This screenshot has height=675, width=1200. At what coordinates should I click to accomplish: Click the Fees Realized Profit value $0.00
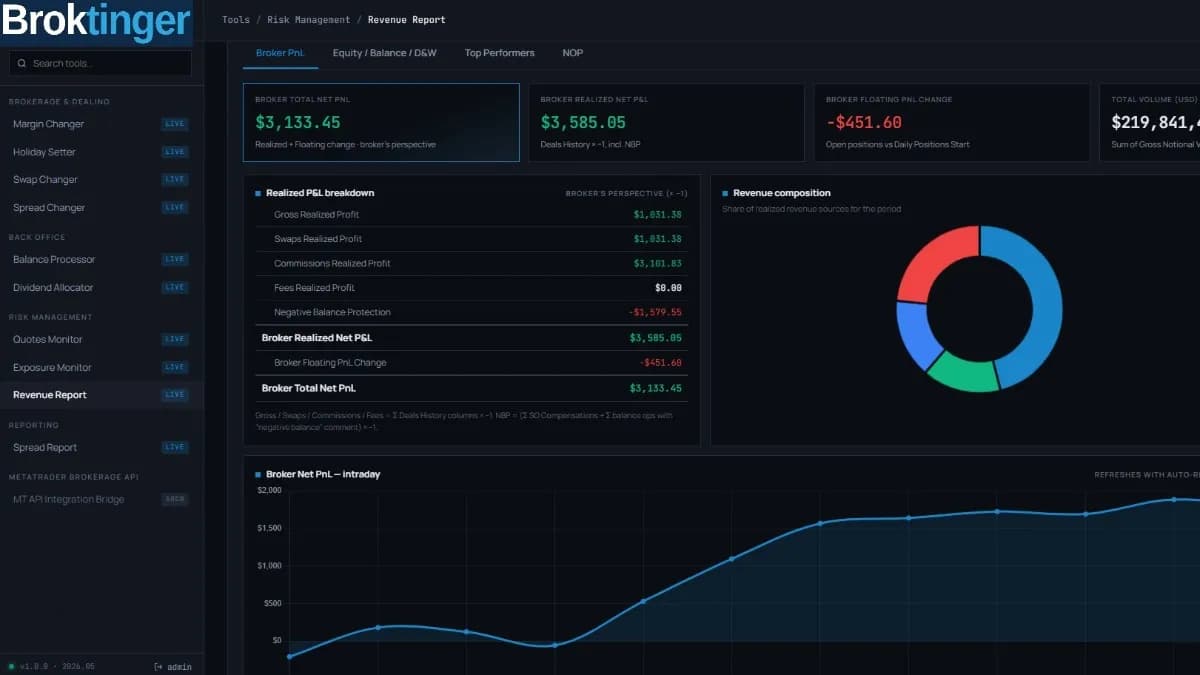point(669,288)
